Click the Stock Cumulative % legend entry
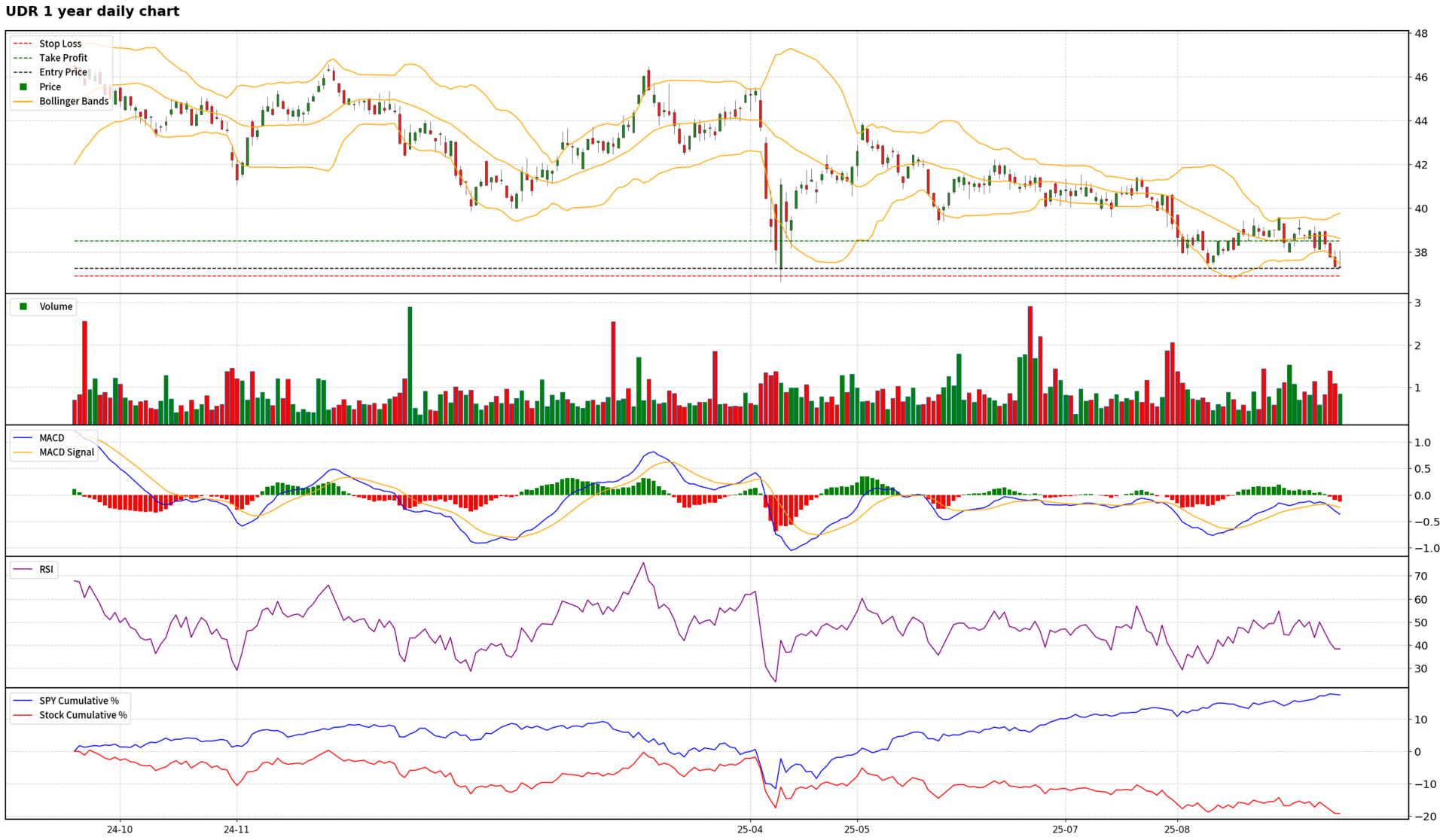The image size is (1446, 840). pyautogui.click(x=83, y=715)
